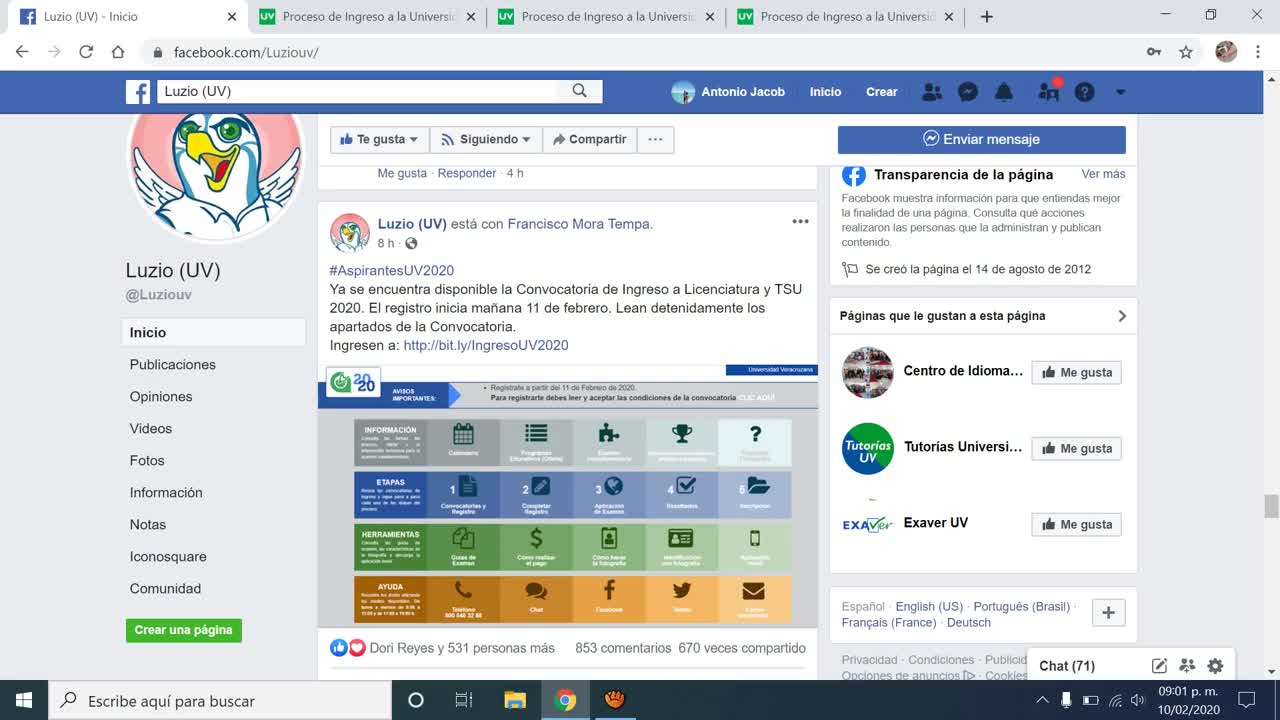Click the Chrome home icon
The width and height of the screenshot is (1280, 720).
tap(118, 52)
